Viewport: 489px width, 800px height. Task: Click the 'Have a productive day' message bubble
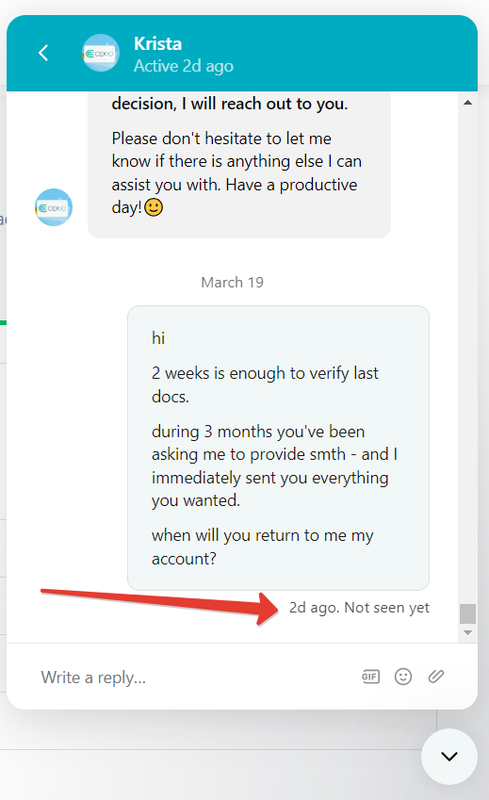click(239, 165)
